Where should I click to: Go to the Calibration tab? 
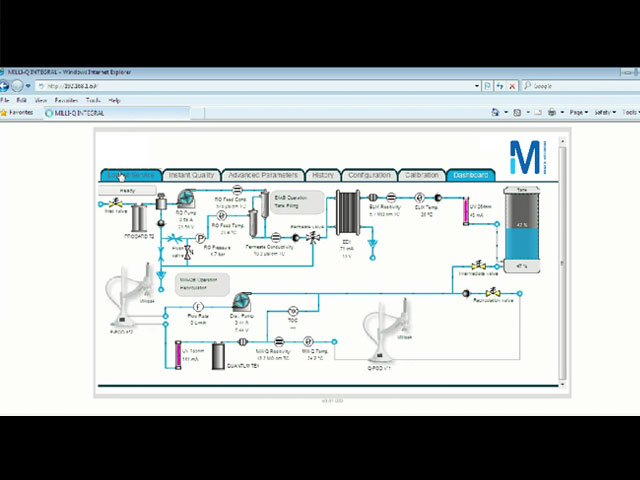[421, 175]
